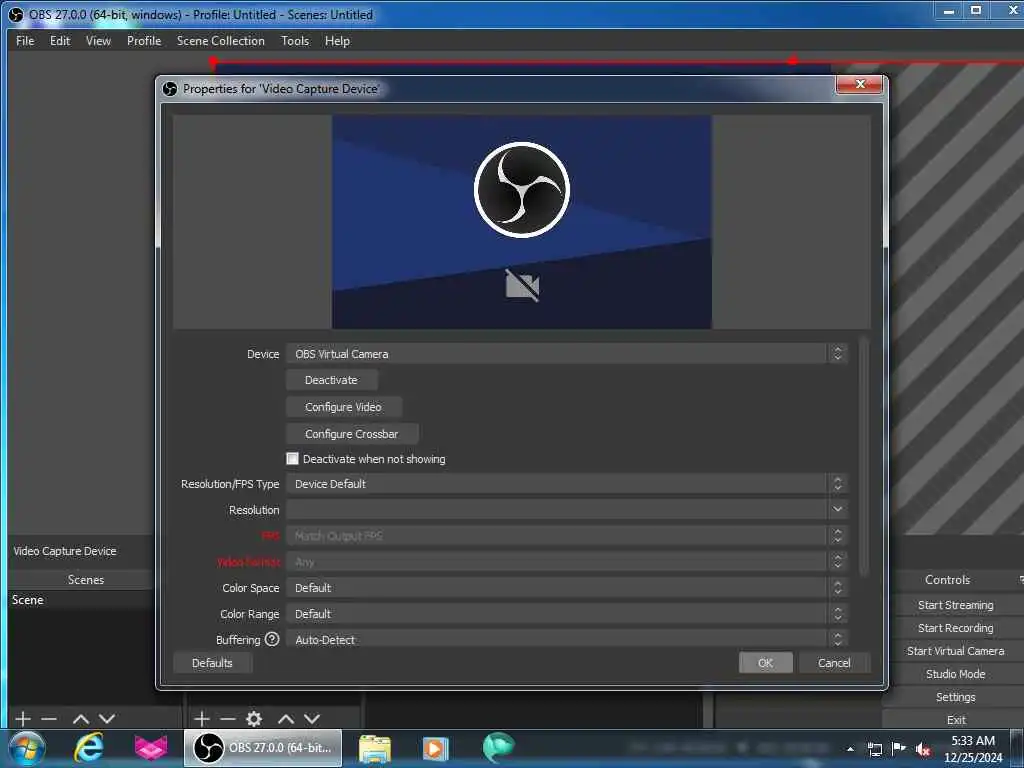Image resolution: width=1024 pixels, height=768 pixels.
Task: Move scene up with arrow icon
Action: pos(81,719)
